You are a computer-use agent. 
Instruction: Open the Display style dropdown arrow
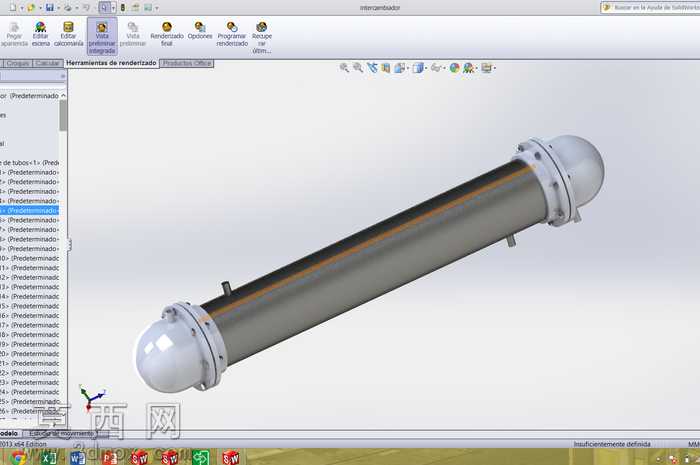tap(426, 68)
